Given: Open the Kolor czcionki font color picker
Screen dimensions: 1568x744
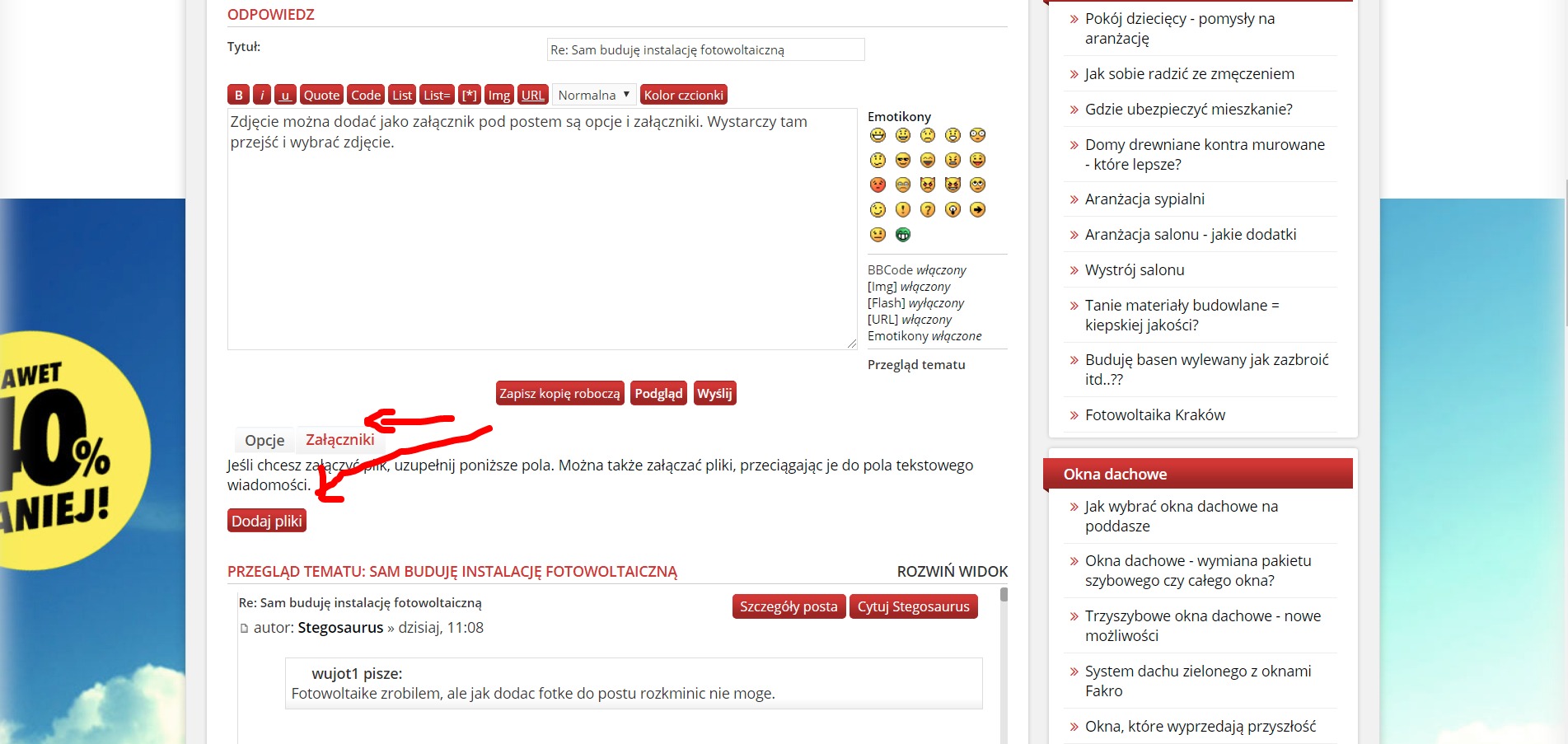Looking at the screenshot, I should coord(683,95).
